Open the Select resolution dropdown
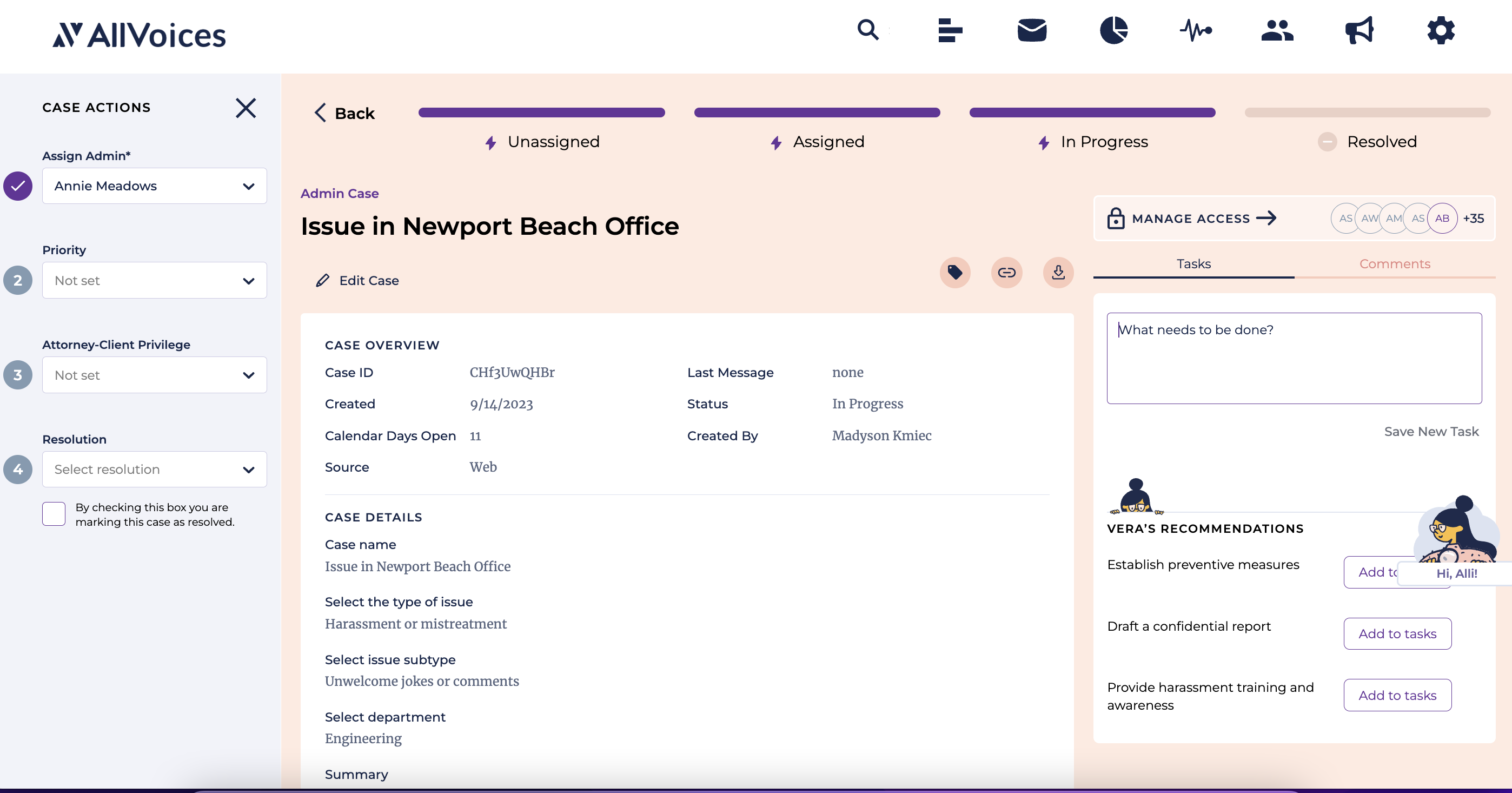Viewport: 1512px width, 793px height. click(x=154, y=470)
